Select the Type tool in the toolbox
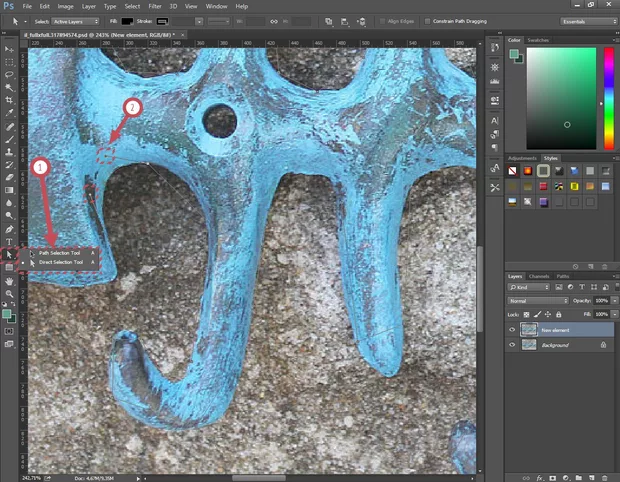Image resolution: width=620 pixels, height=482 pixels. coord(9,241)
